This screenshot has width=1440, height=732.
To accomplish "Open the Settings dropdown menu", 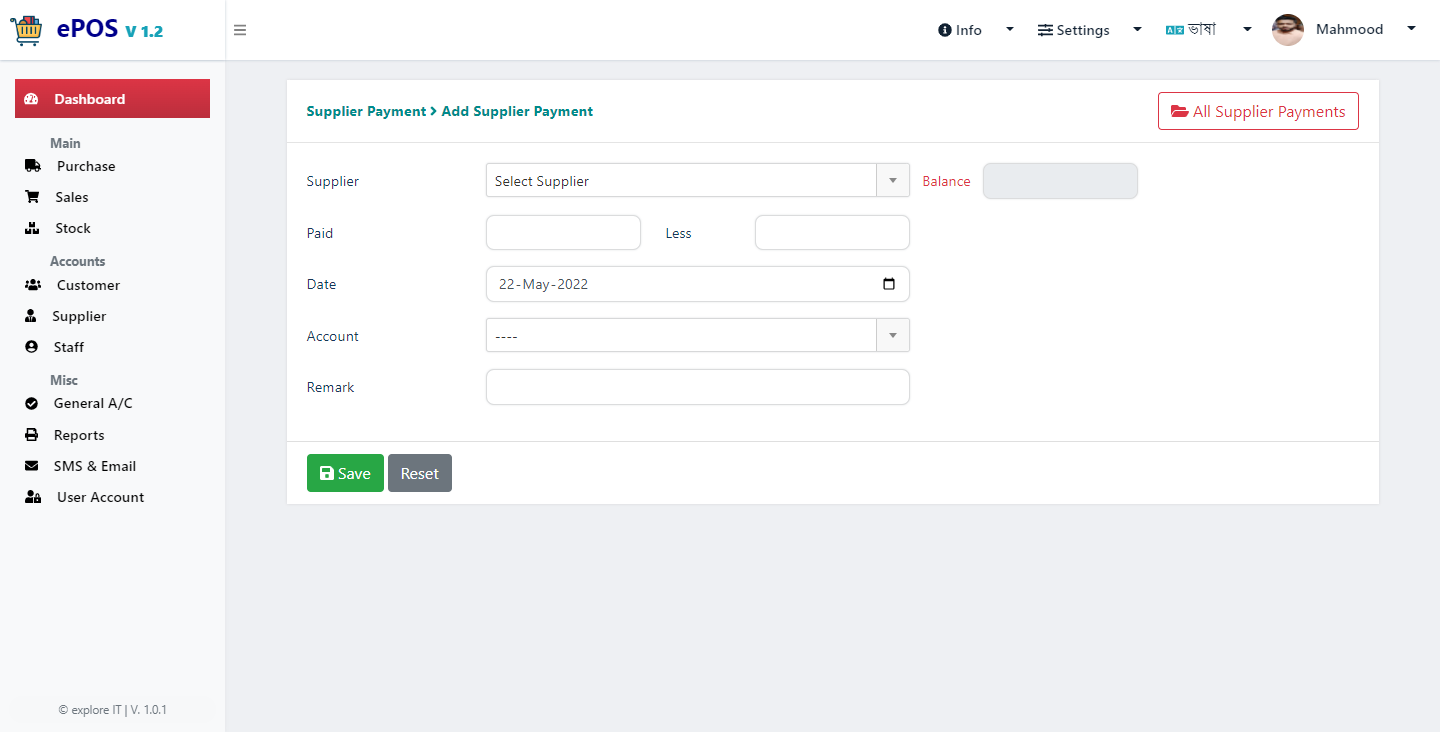I will [x=1090, y=30].
